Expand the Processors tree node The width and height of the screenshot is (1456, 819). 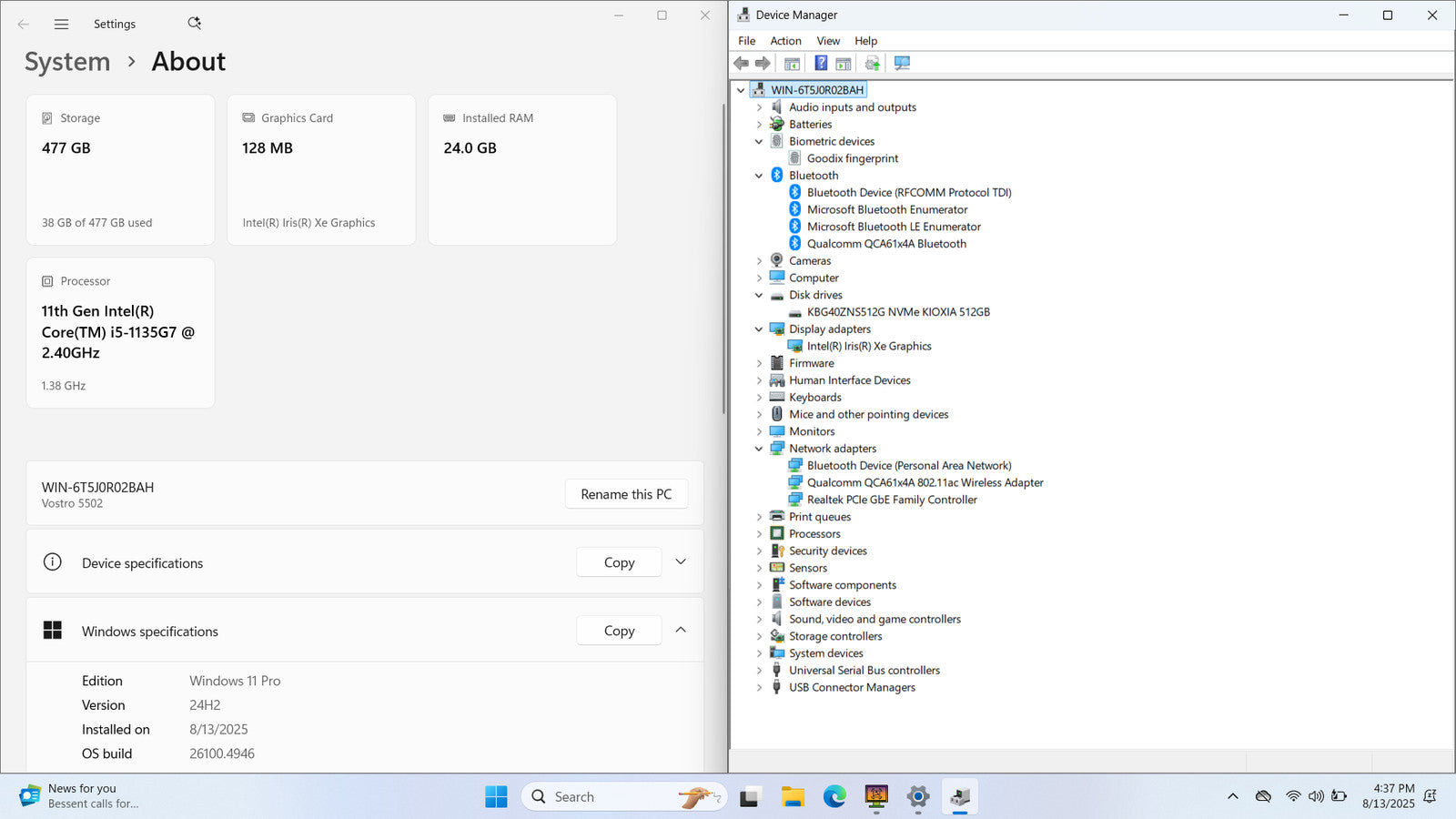(x=759, y=534)
